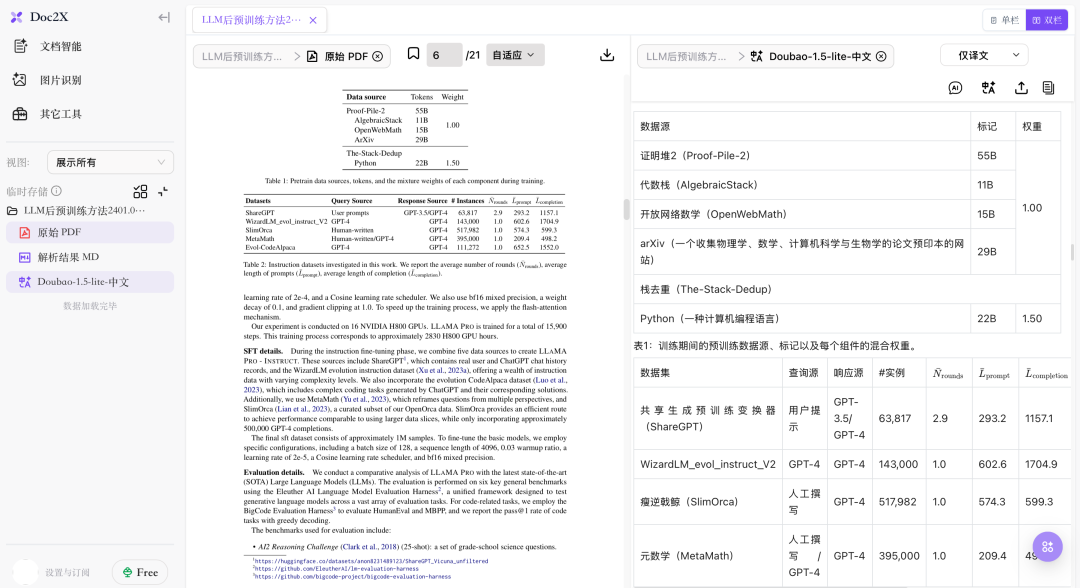1080x588 pixels.
Task: Click the grid view icon in 临时存储
Action: [x=141, y=191]
